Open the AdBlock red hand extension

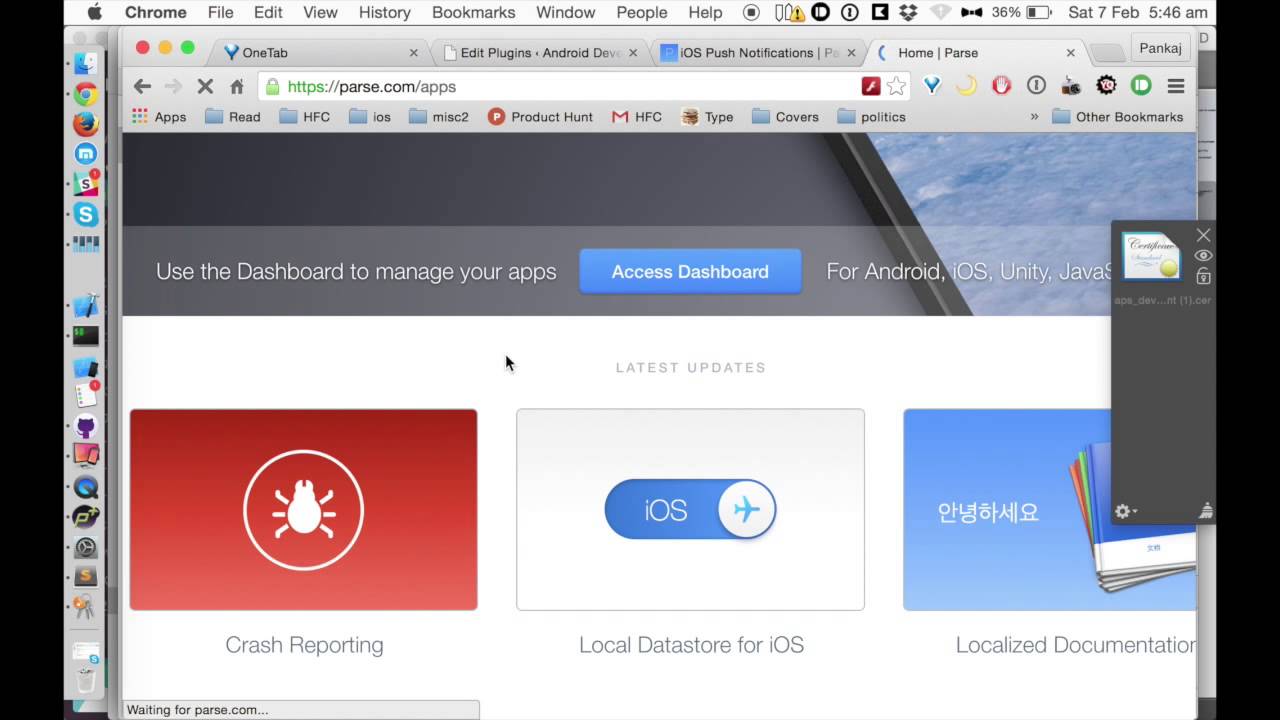click(x=1001, y=86)
